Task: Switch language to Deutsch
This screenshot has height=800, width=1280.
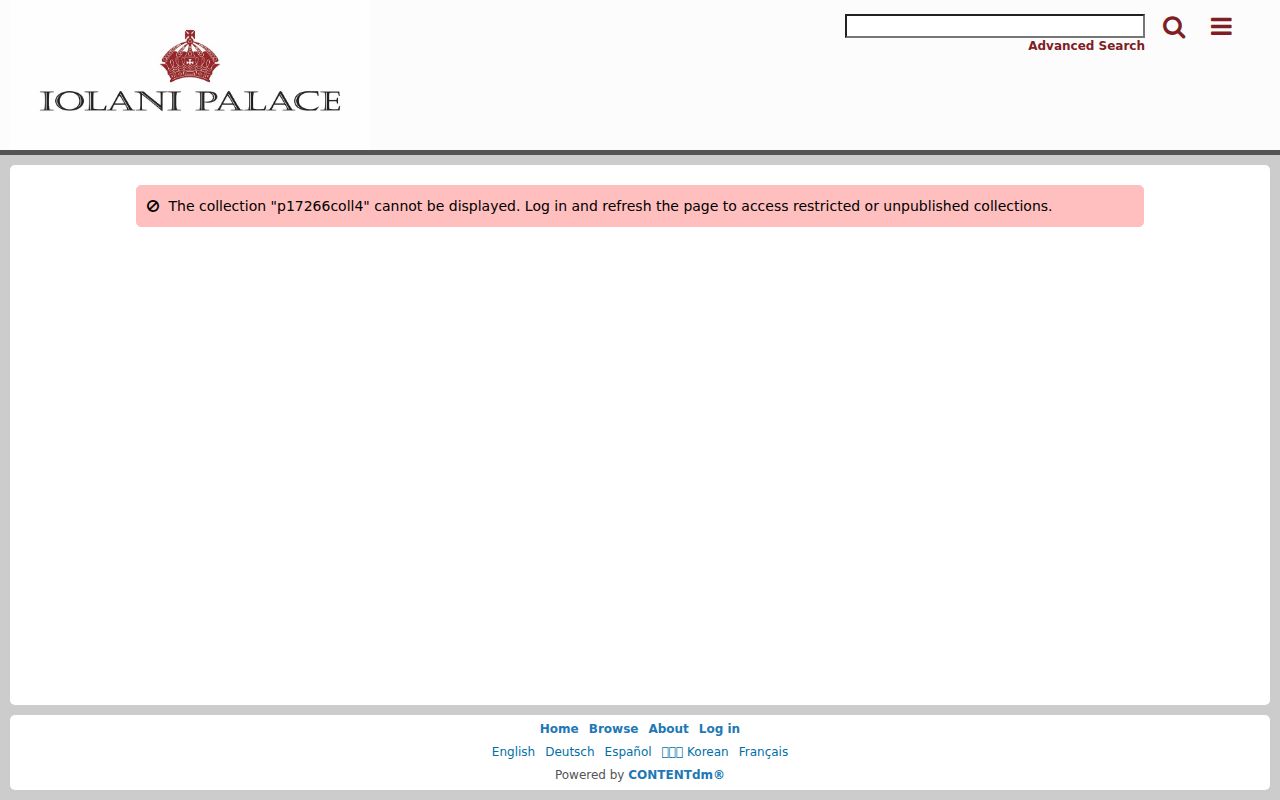Action: (x=570, y=752)
